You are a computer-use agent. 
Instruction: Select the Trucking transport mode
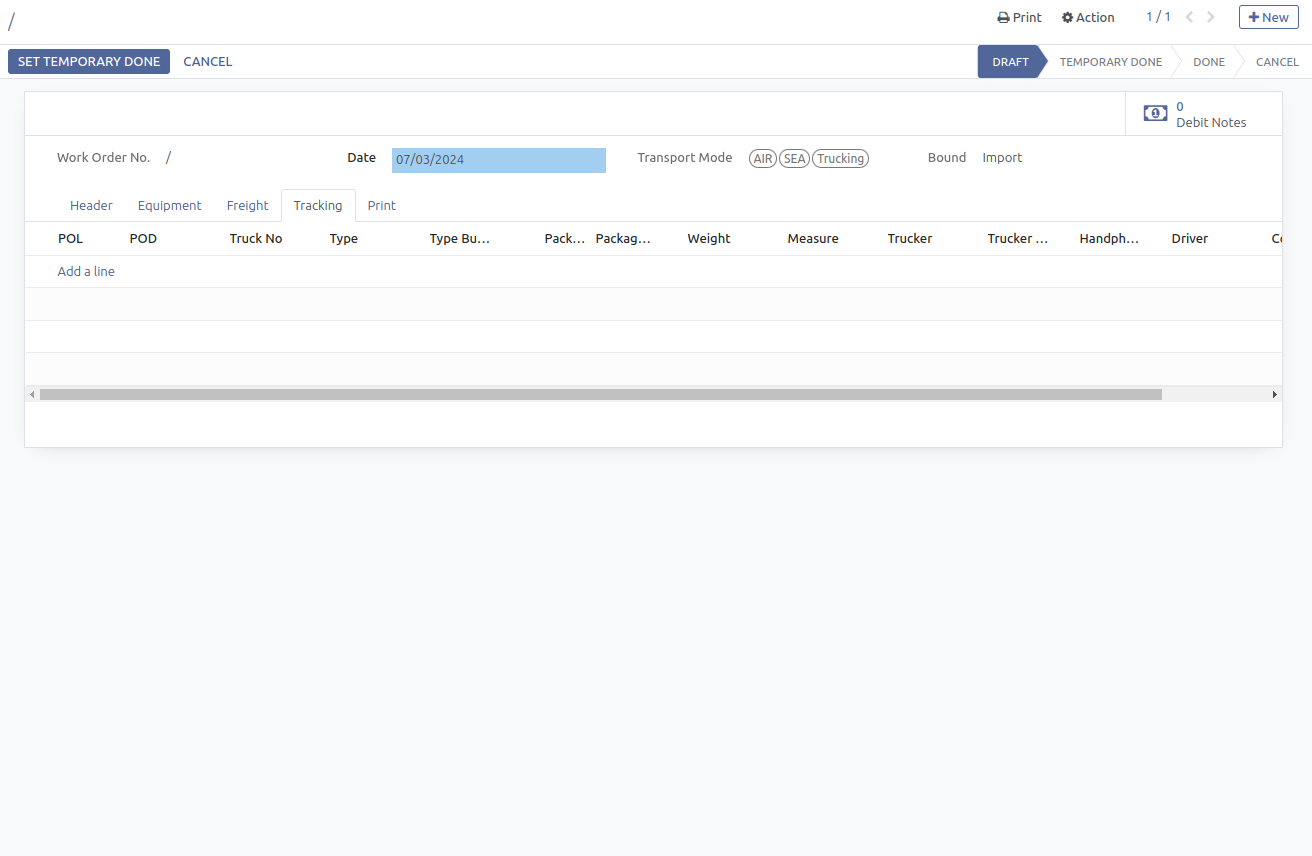point(840,159)
